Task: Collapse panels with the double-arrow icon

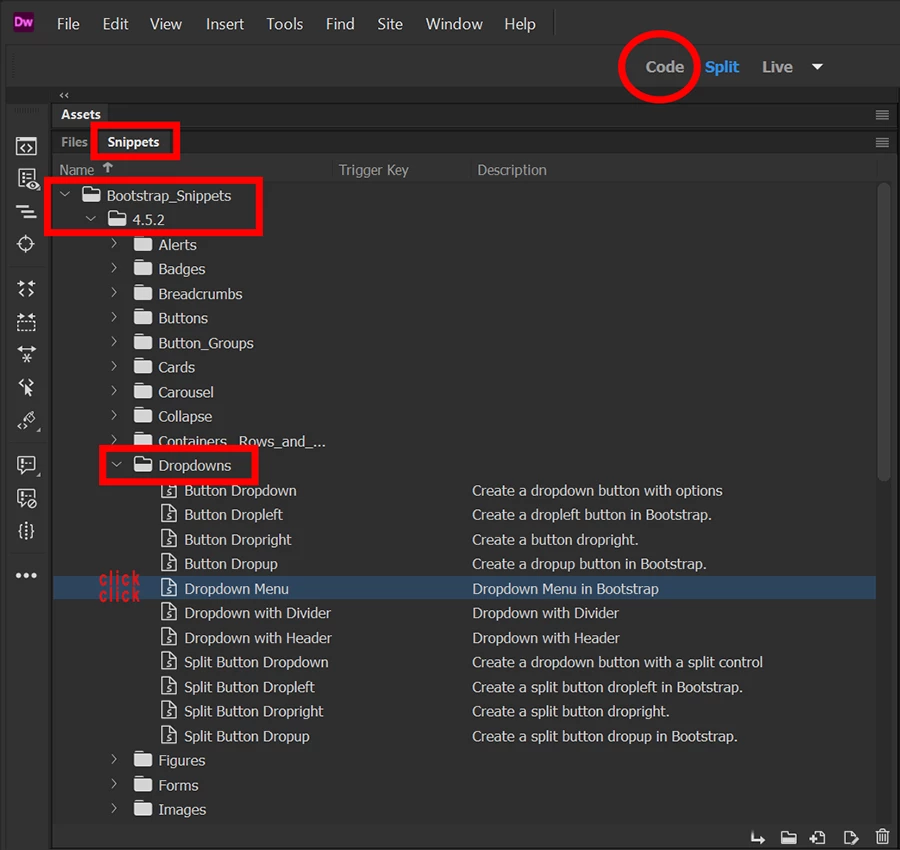Action: click(64, 95)
